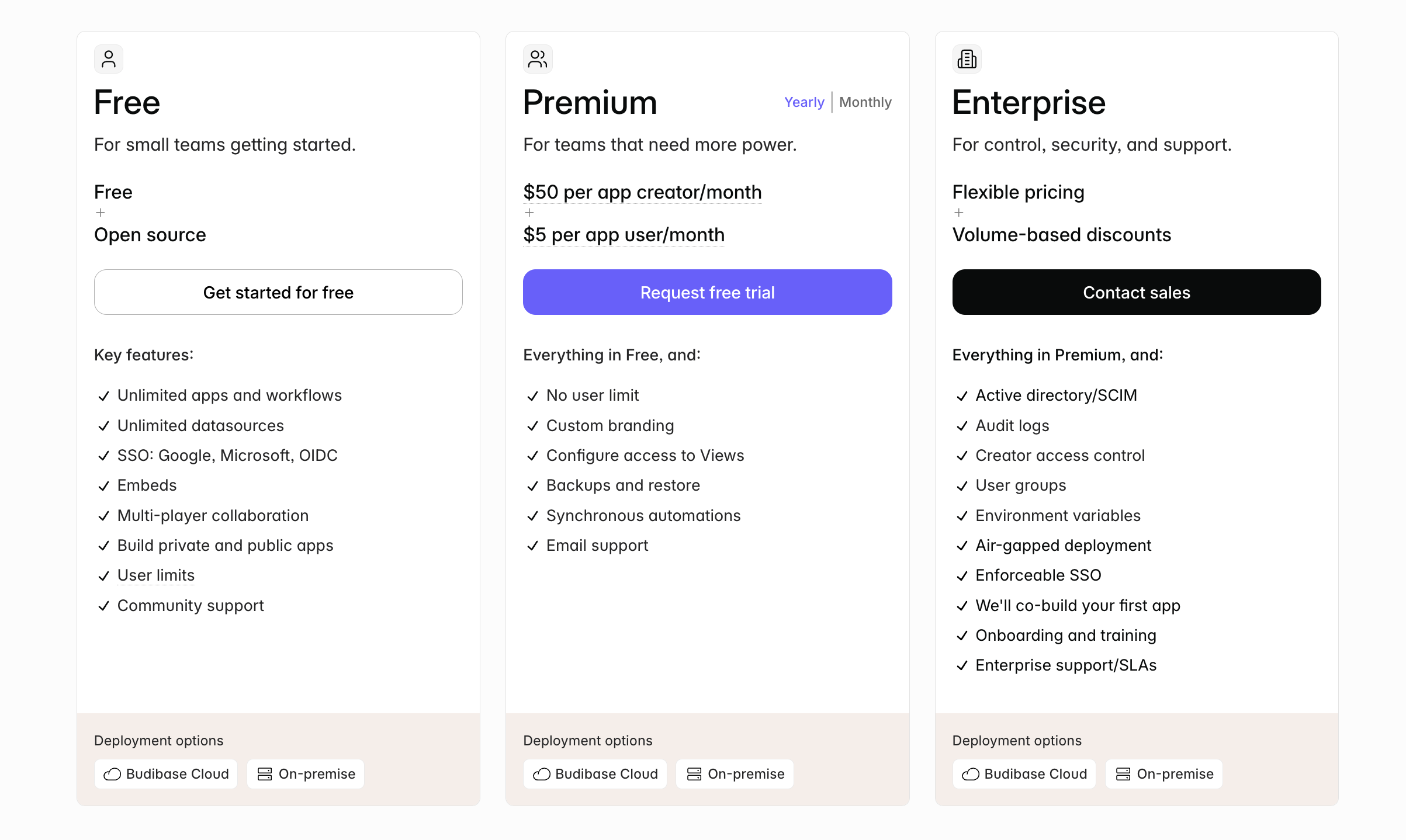The image size is (1406, 840).
Task: Switch Premium billing to Monthly
Action: point(865,102)
